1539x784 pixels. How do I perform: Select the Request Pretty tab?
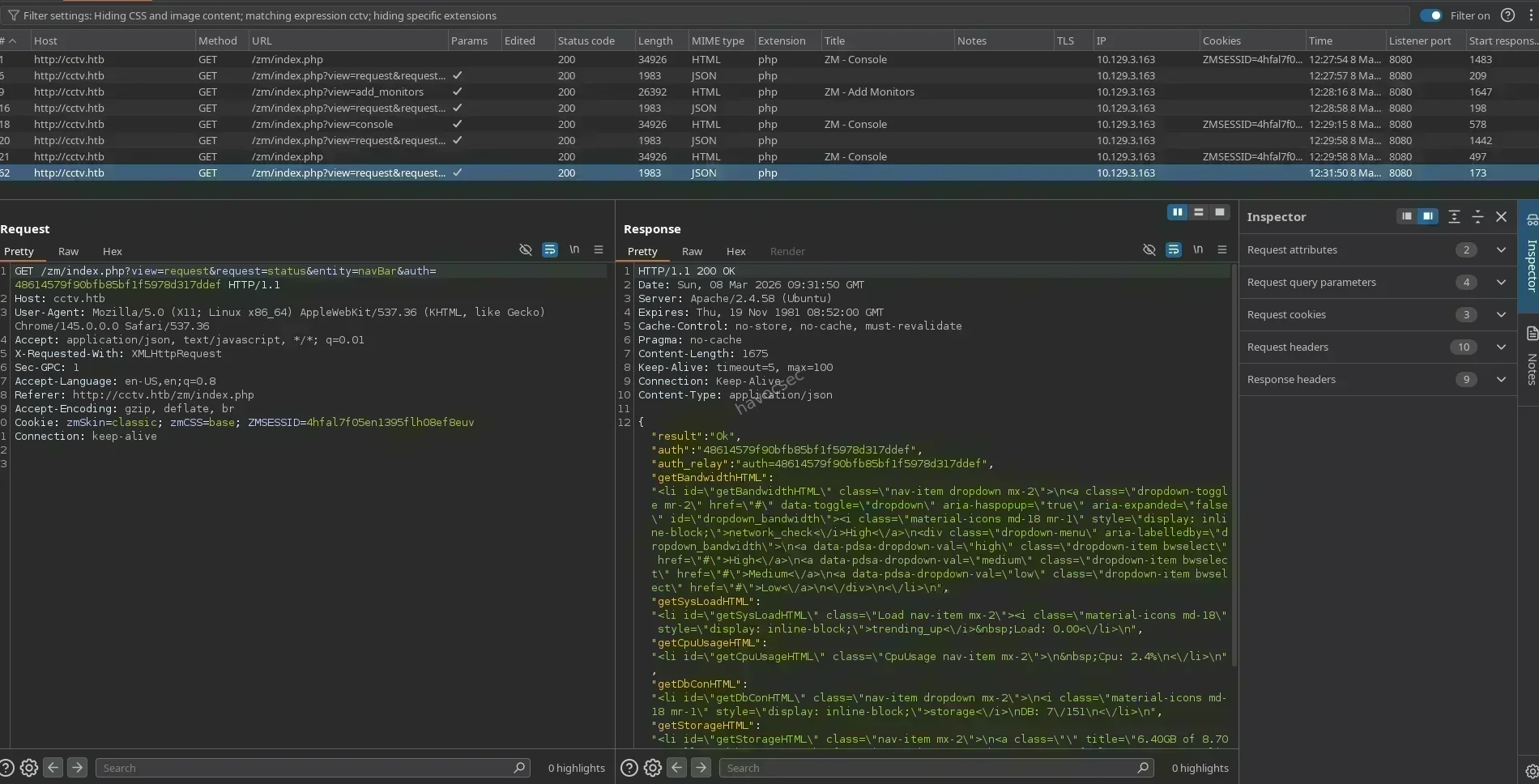coord(19,251)
